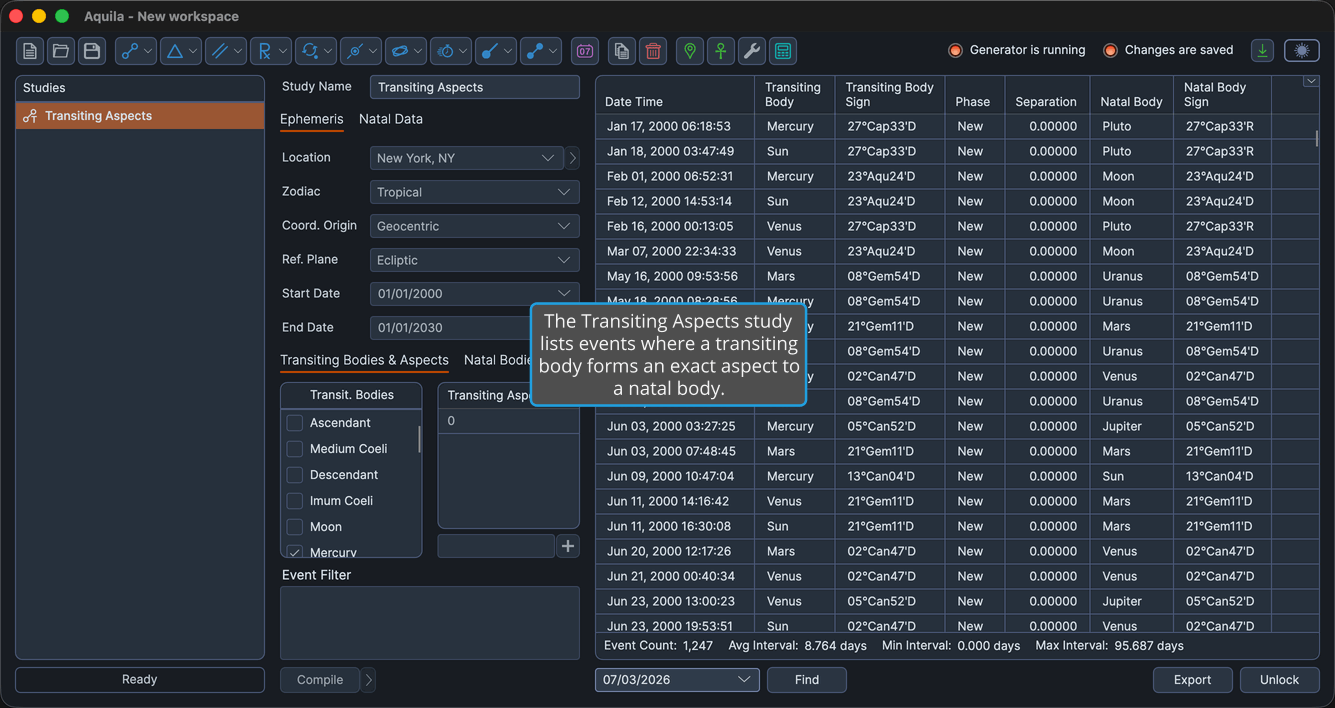Open the stopwatch speed study toolbar button

(451, 51)
